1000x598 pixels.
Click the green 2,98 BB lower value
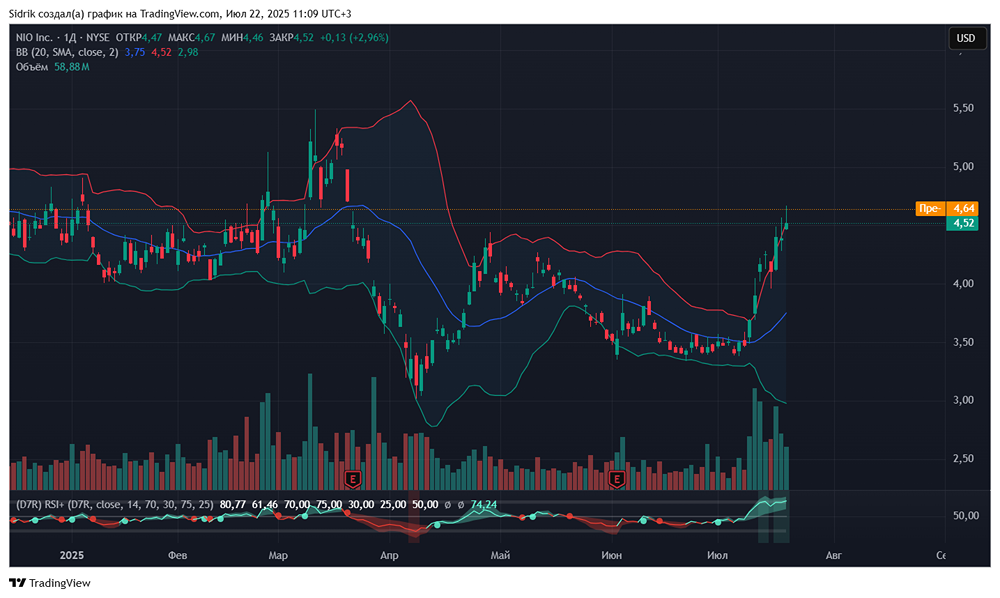pyautogui.click(x=188, y=52)
